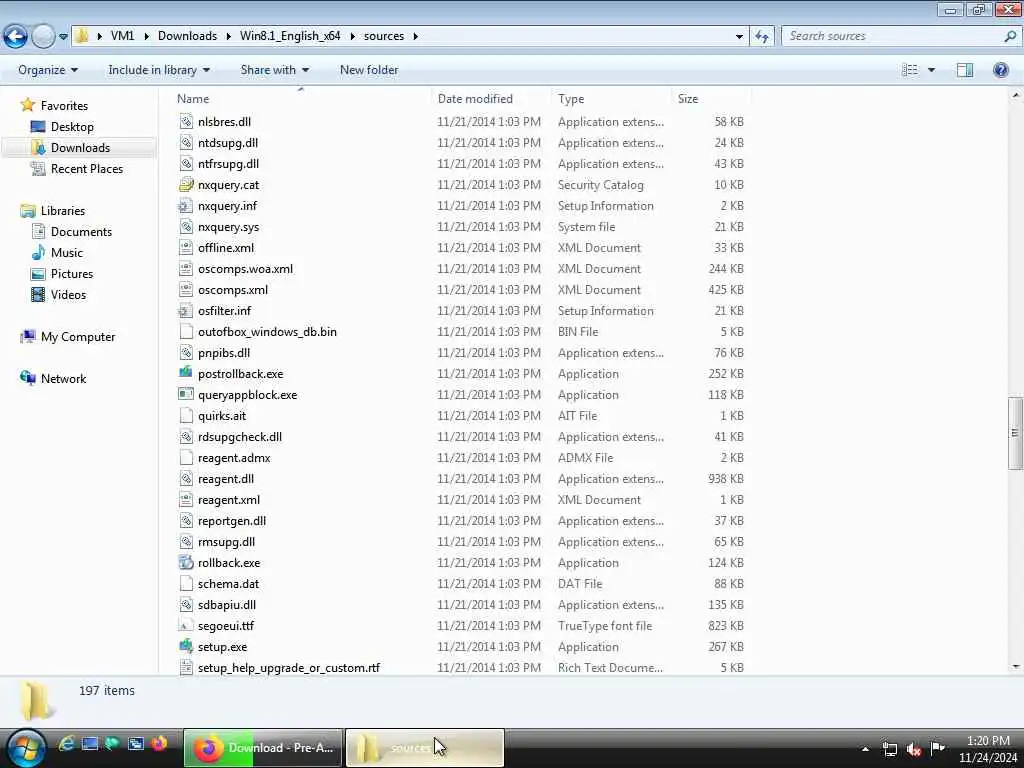Select the queryappblock.exe application icon

186,394
